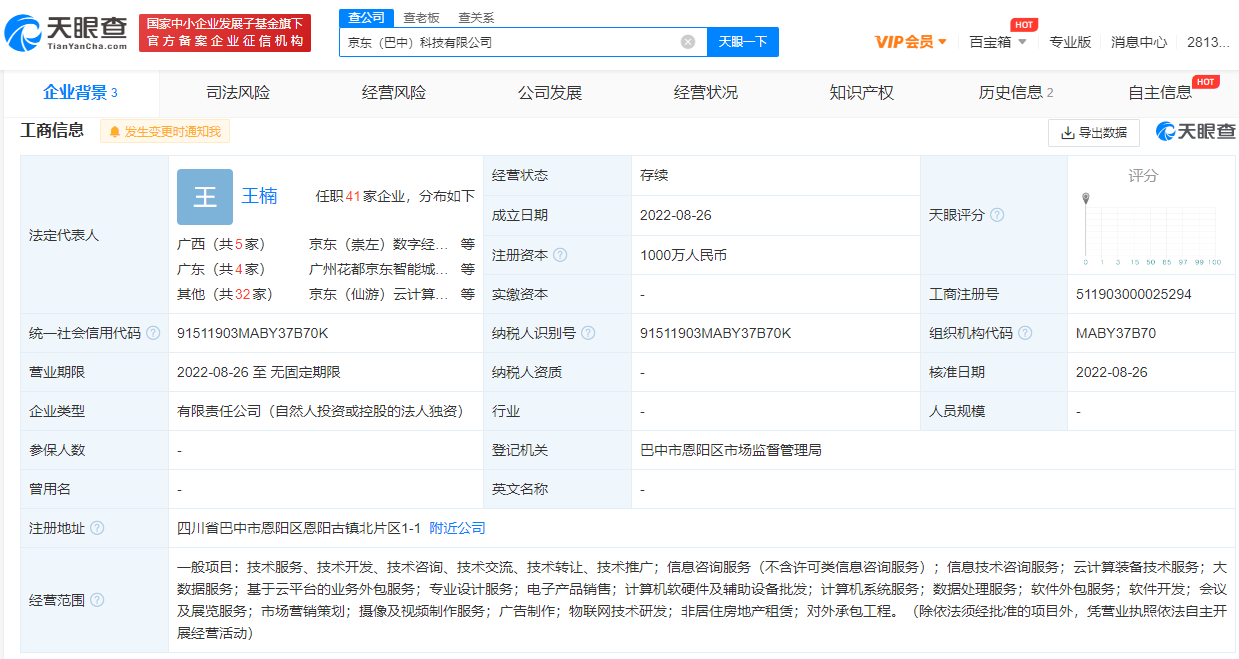
Task: Click 营业期限 value 2022-08-26 至 无固定期限
Action: tap(259, 372)
